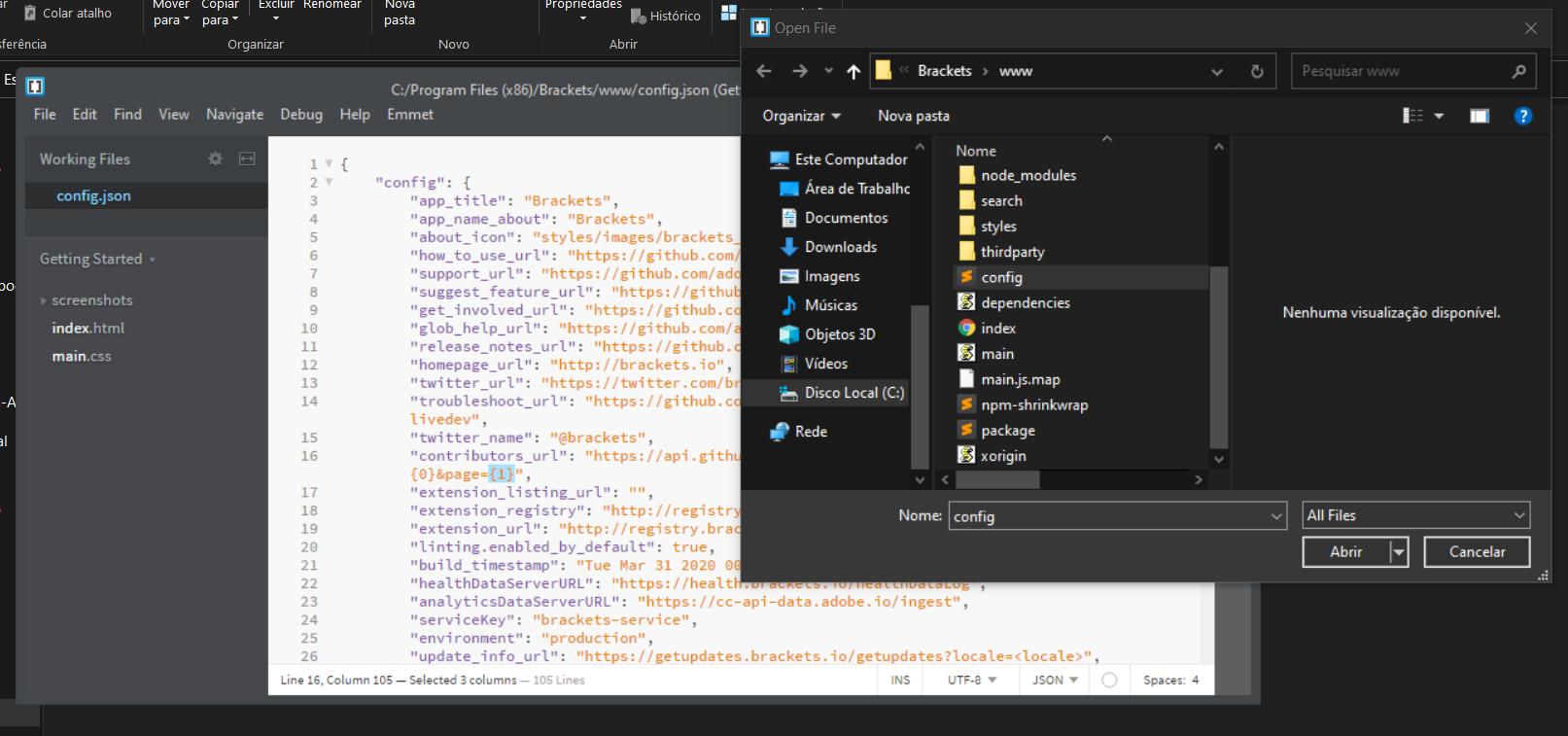Open Downloads in navigation pane

(829, 247)
